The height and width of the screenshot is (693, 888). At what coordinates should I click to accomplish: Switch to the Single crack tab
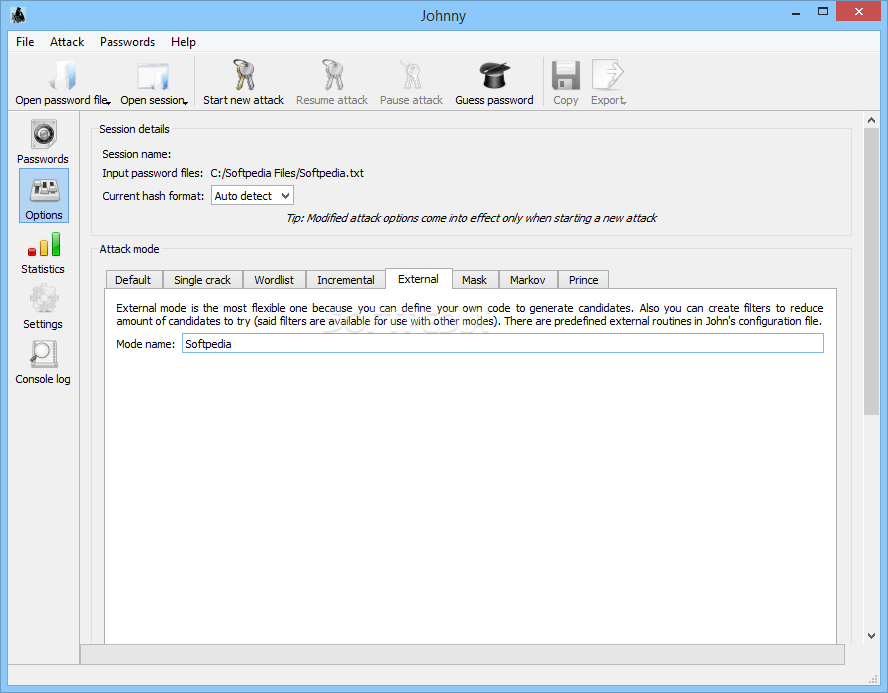pyautogui.click(x=202, y=280)
